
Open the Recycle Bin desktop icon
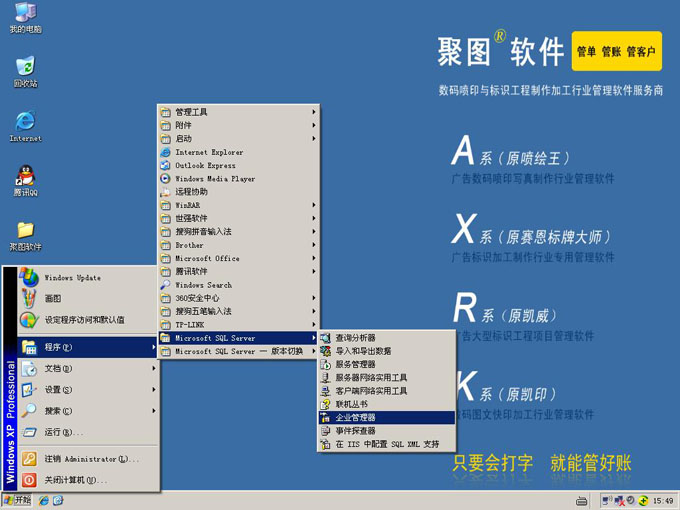(26, 72)
